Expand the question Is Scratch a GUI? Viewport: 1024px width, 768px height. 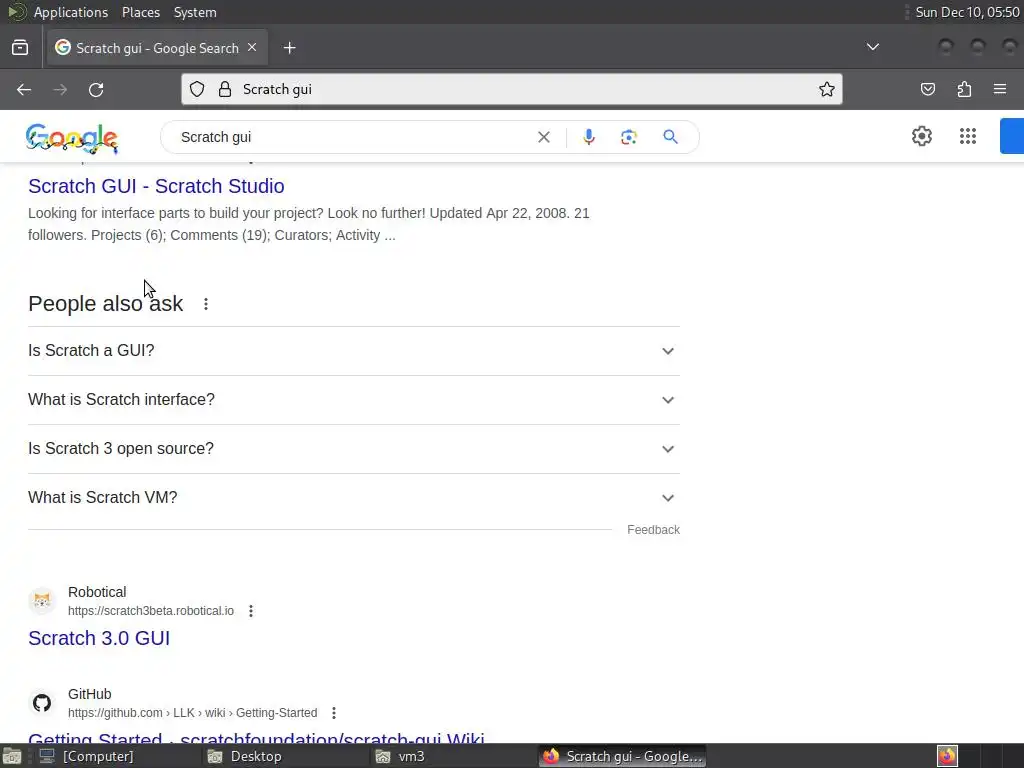pyautogui.click(x=353, y=351)
